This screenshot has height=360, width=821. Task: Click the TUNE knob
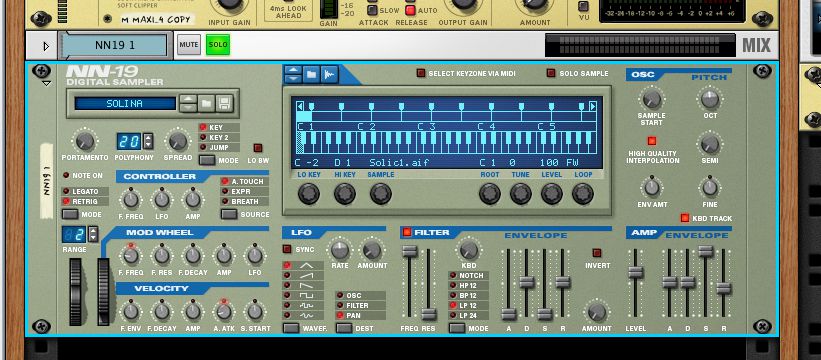pos(520,194)
